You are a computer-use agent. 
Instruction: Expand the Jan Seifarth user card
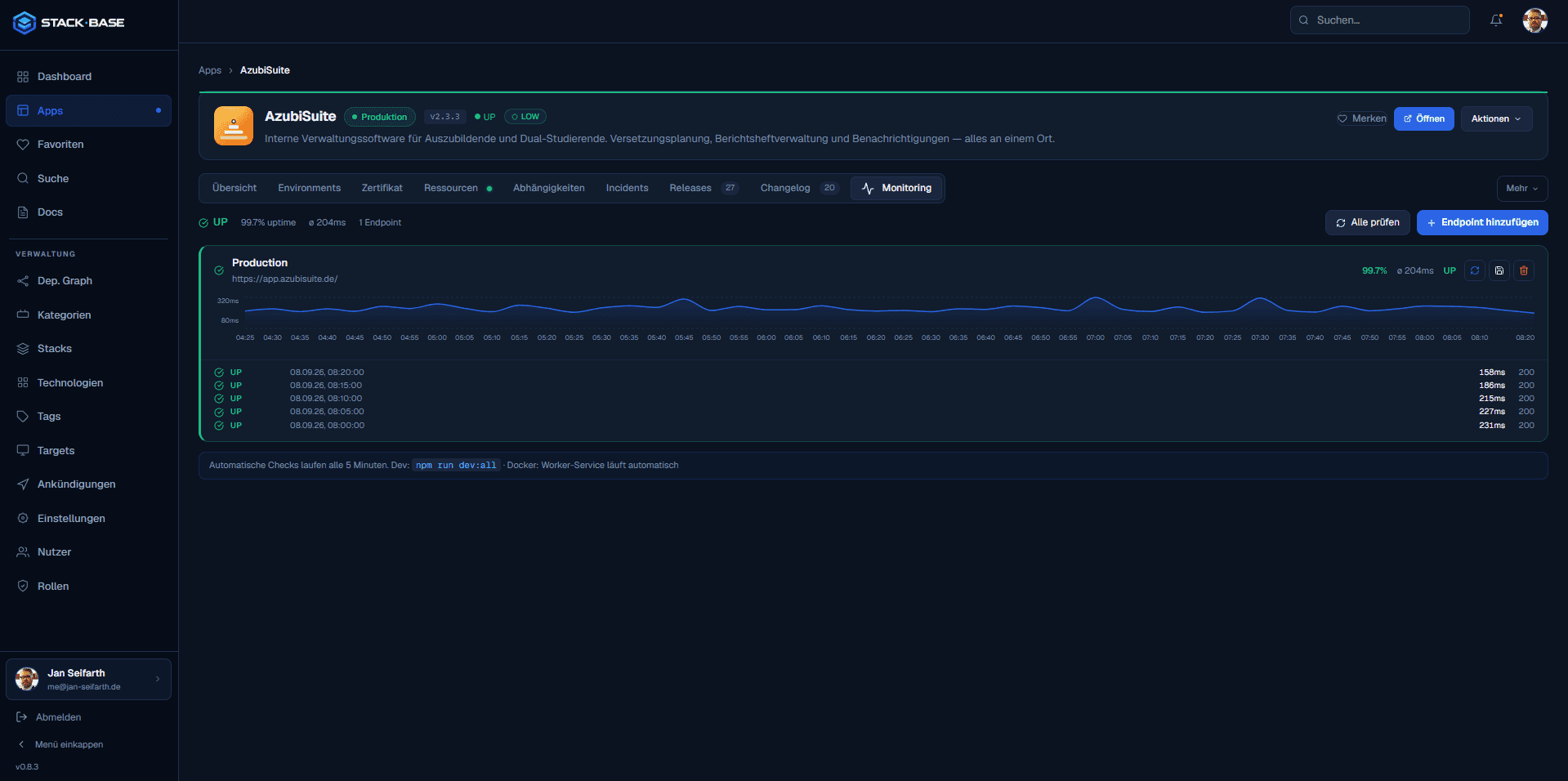(x=88, y=679)
